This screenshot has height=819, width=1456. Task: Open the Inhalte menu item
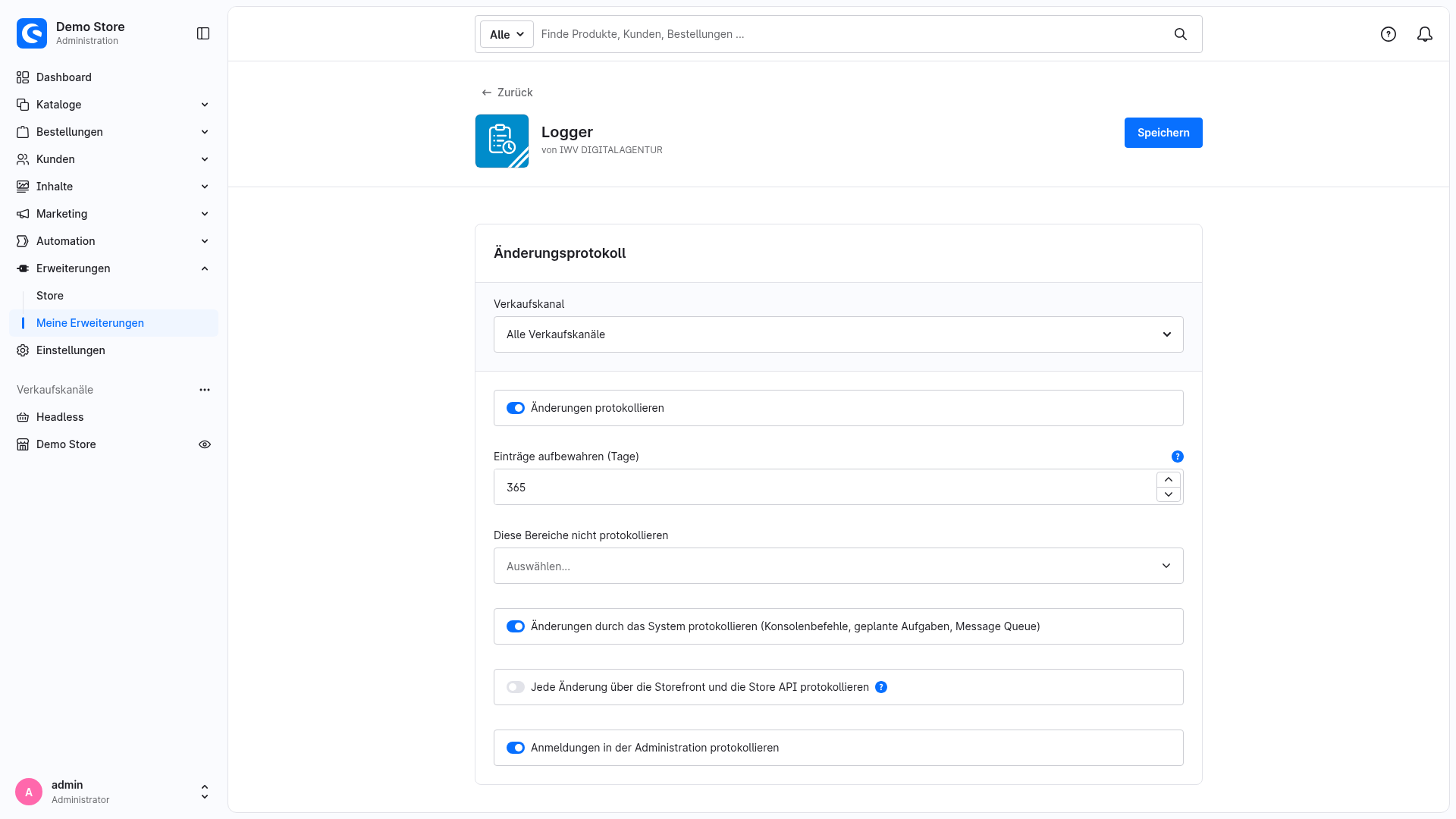(x=114, y=187)
